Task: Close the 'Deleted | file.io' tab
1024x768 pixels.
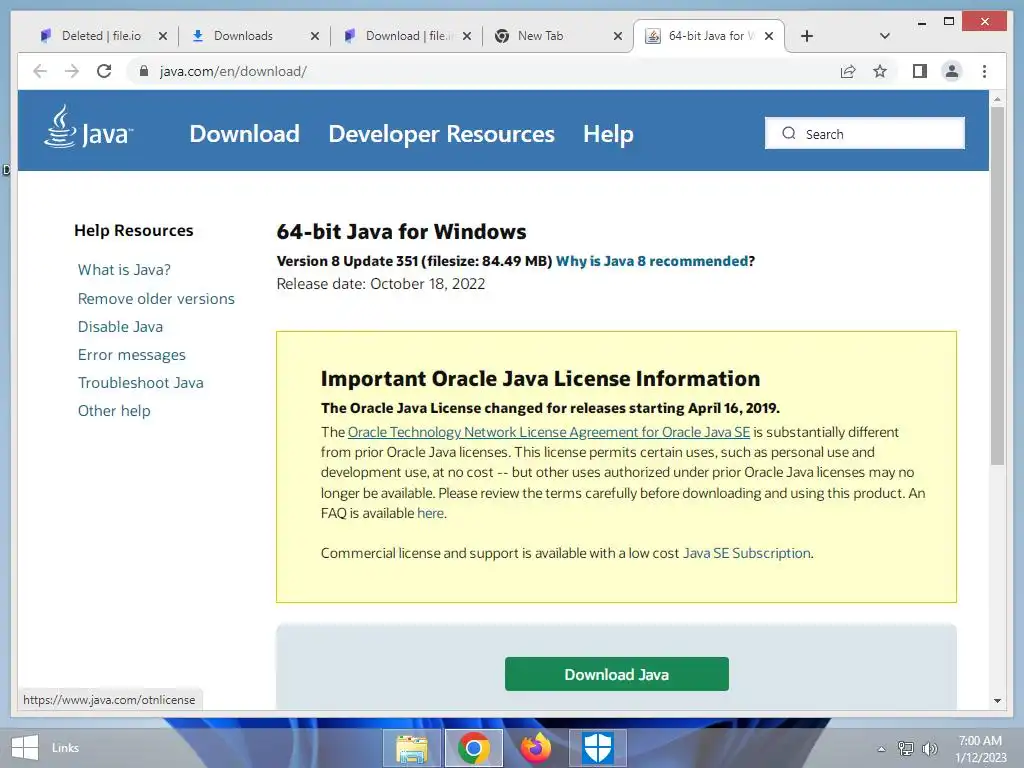Action: 163,36
